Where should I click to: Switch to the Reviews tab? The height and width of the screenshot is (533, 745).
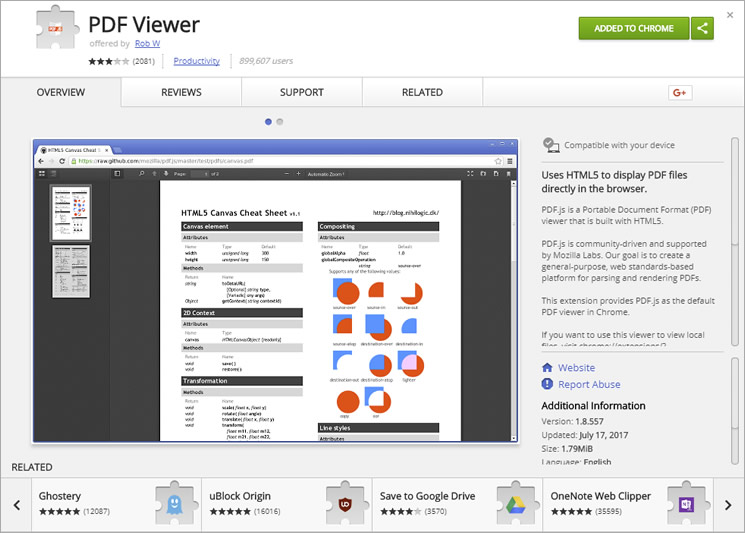coord(181,92)
